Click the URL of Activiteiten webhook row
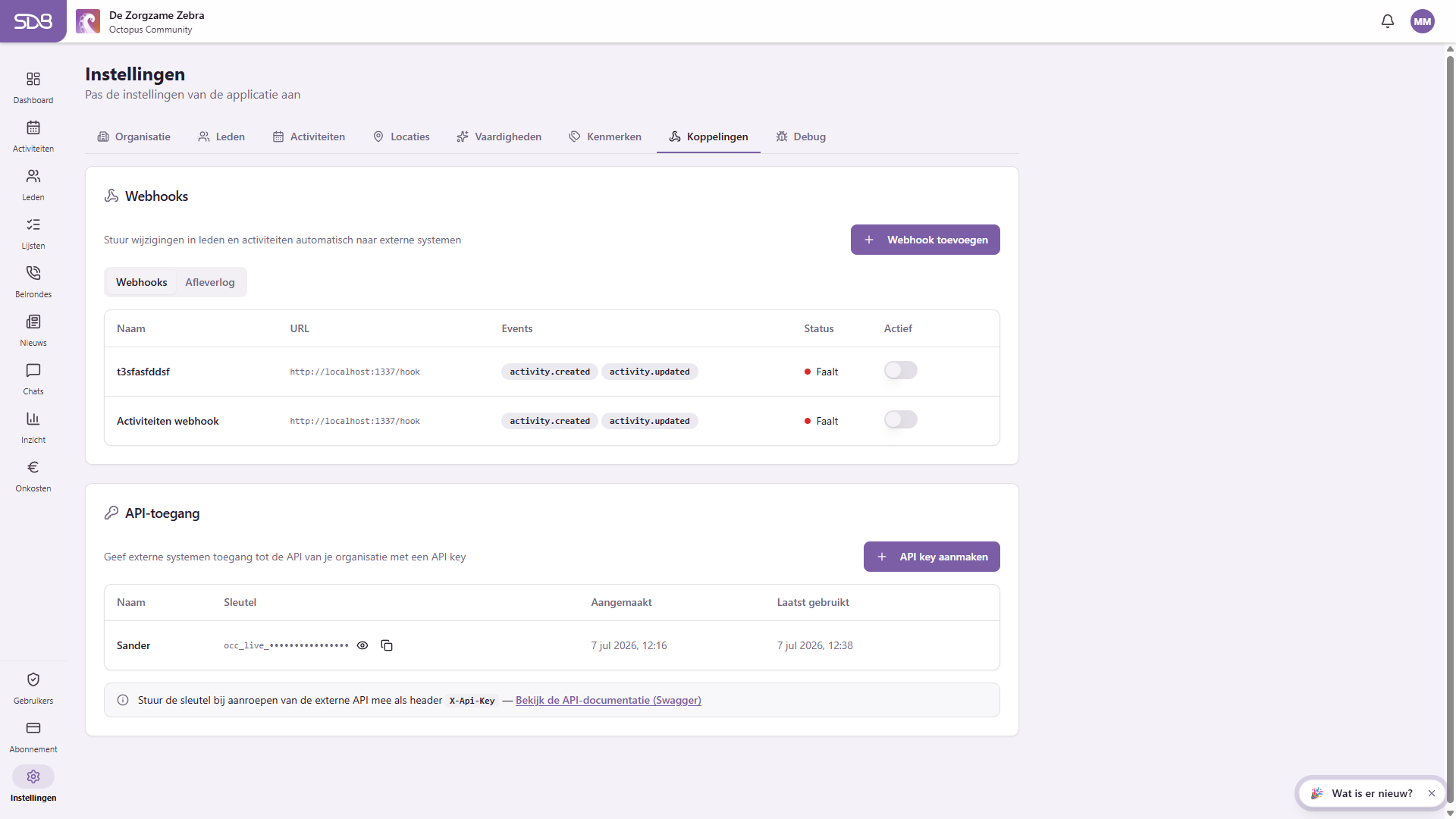Image resolution: width=1456 pixels, height=819 pixels. pos(355,421)
